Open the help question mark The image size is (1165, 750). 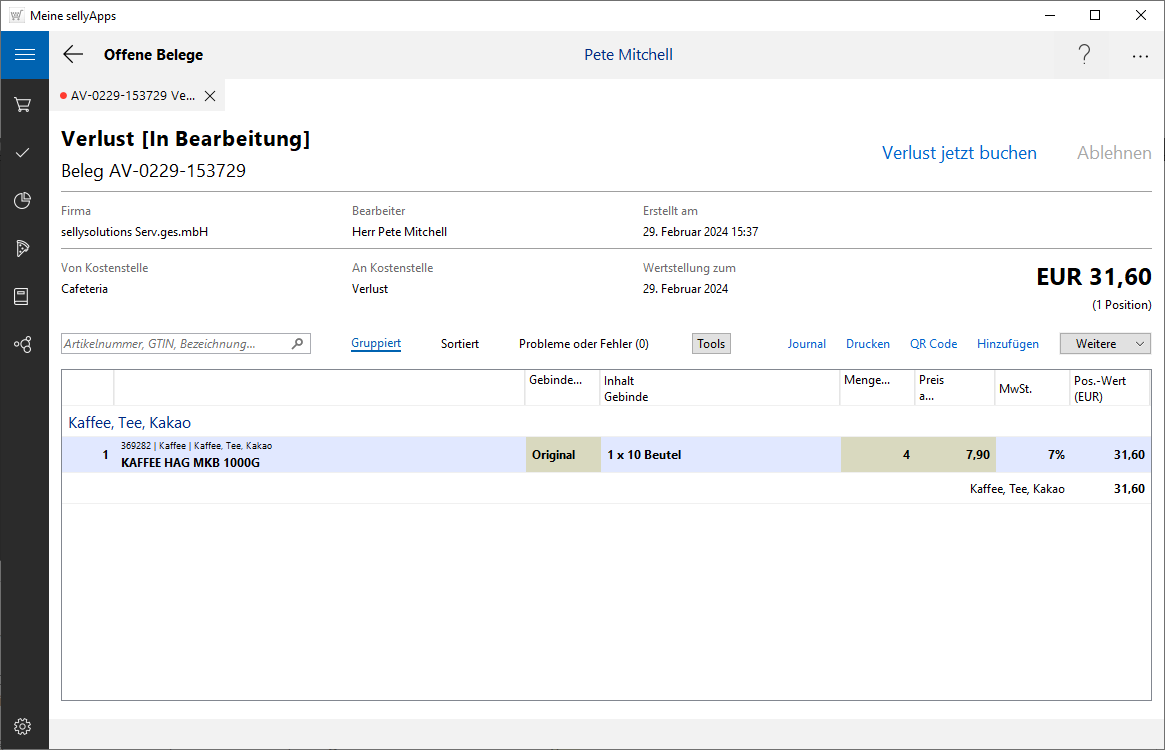pos(1084,55)
